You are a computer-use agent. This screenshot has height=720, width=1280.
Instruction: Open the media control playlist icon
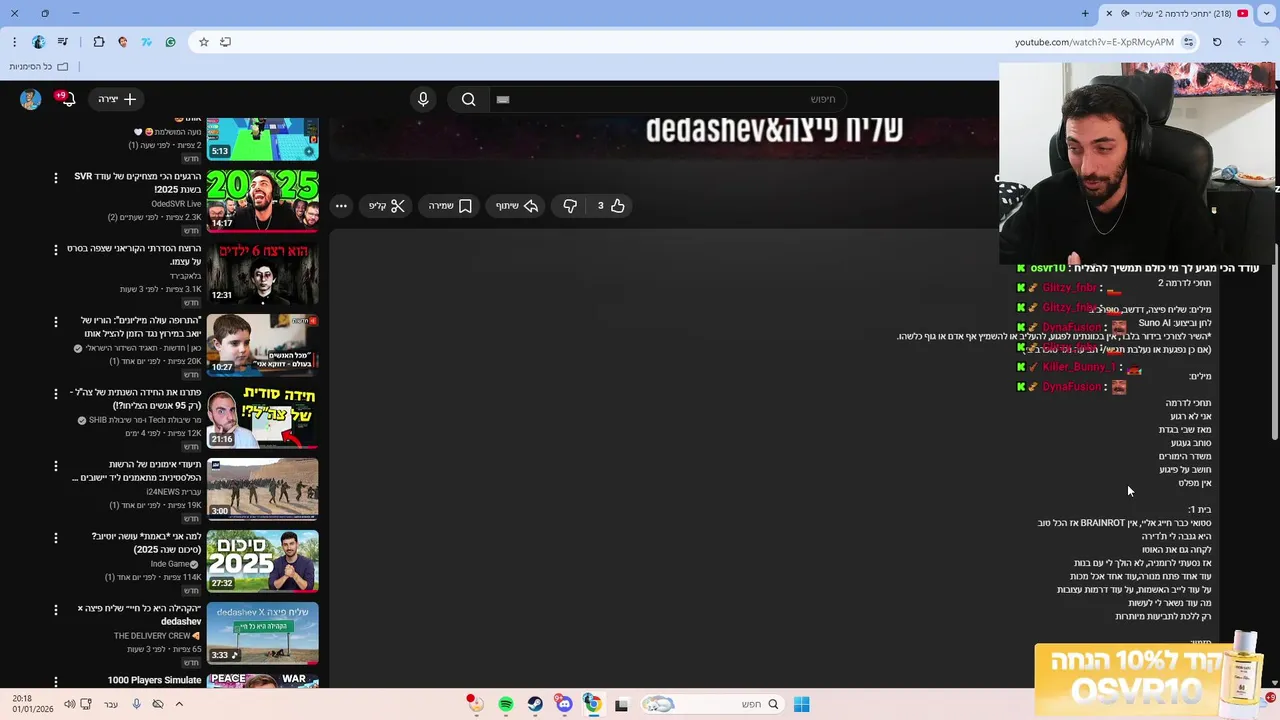point(63,42)
